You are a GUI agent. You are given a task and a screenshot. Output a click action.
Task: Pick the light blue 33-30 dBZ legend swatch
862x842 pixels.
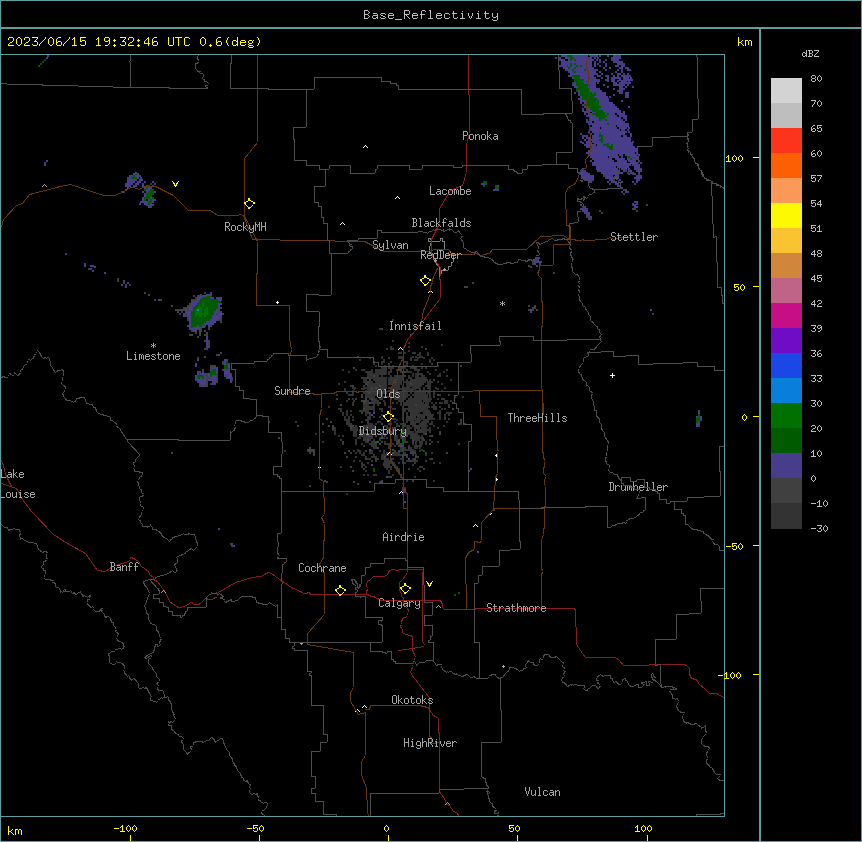point(786,391)
